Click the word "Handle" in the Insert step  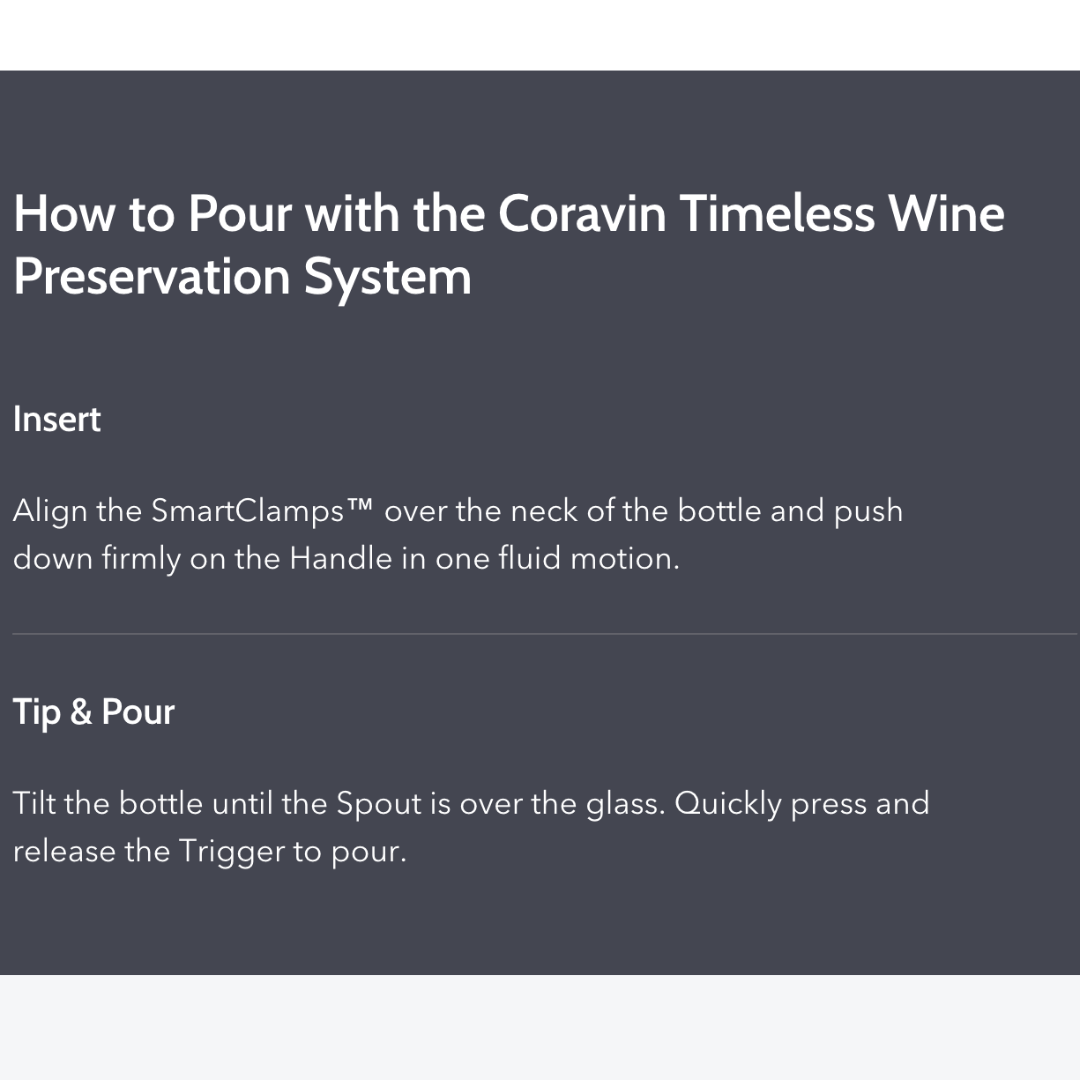coord(341,558)
